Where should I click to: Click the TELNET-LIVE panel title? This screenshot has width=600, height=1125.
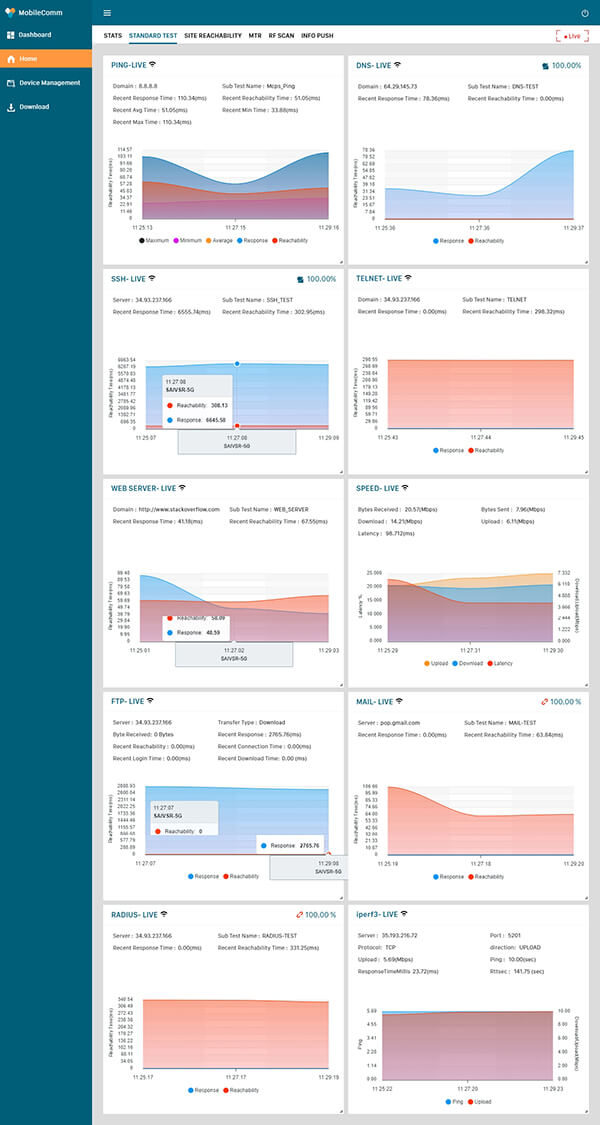coord(378,277)
